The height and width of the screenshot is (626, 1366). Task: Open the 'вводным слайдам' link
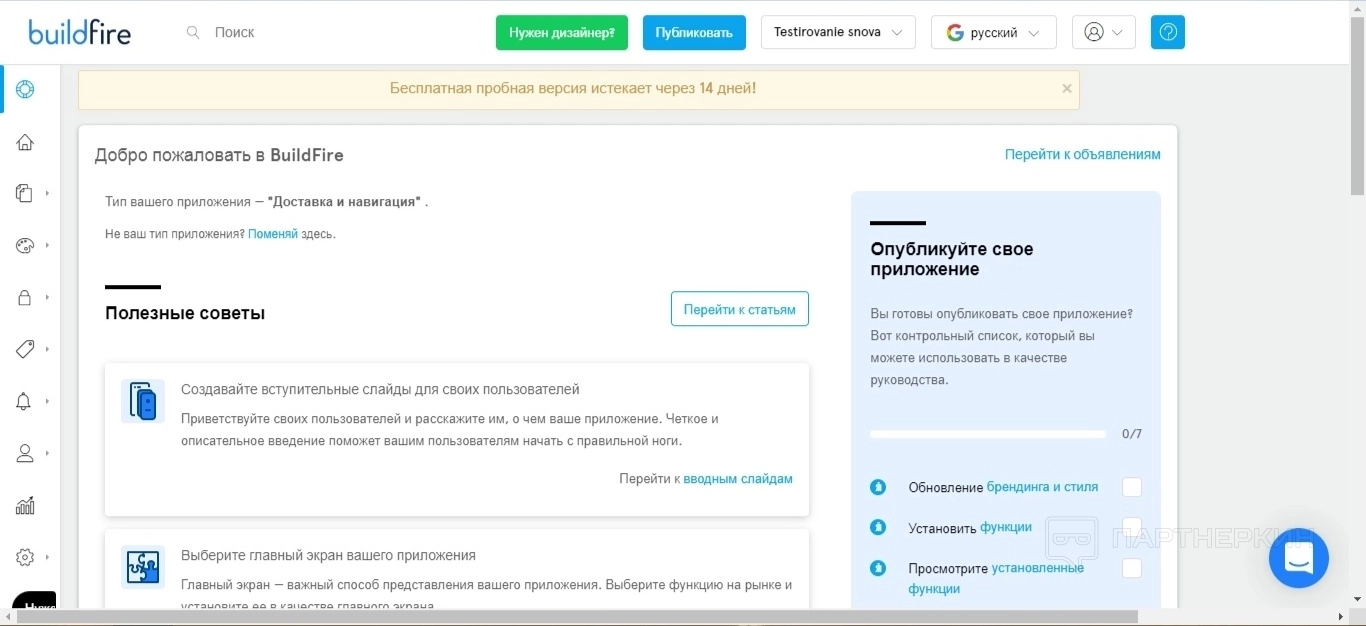pyautogui.click(x=738, y=479)
